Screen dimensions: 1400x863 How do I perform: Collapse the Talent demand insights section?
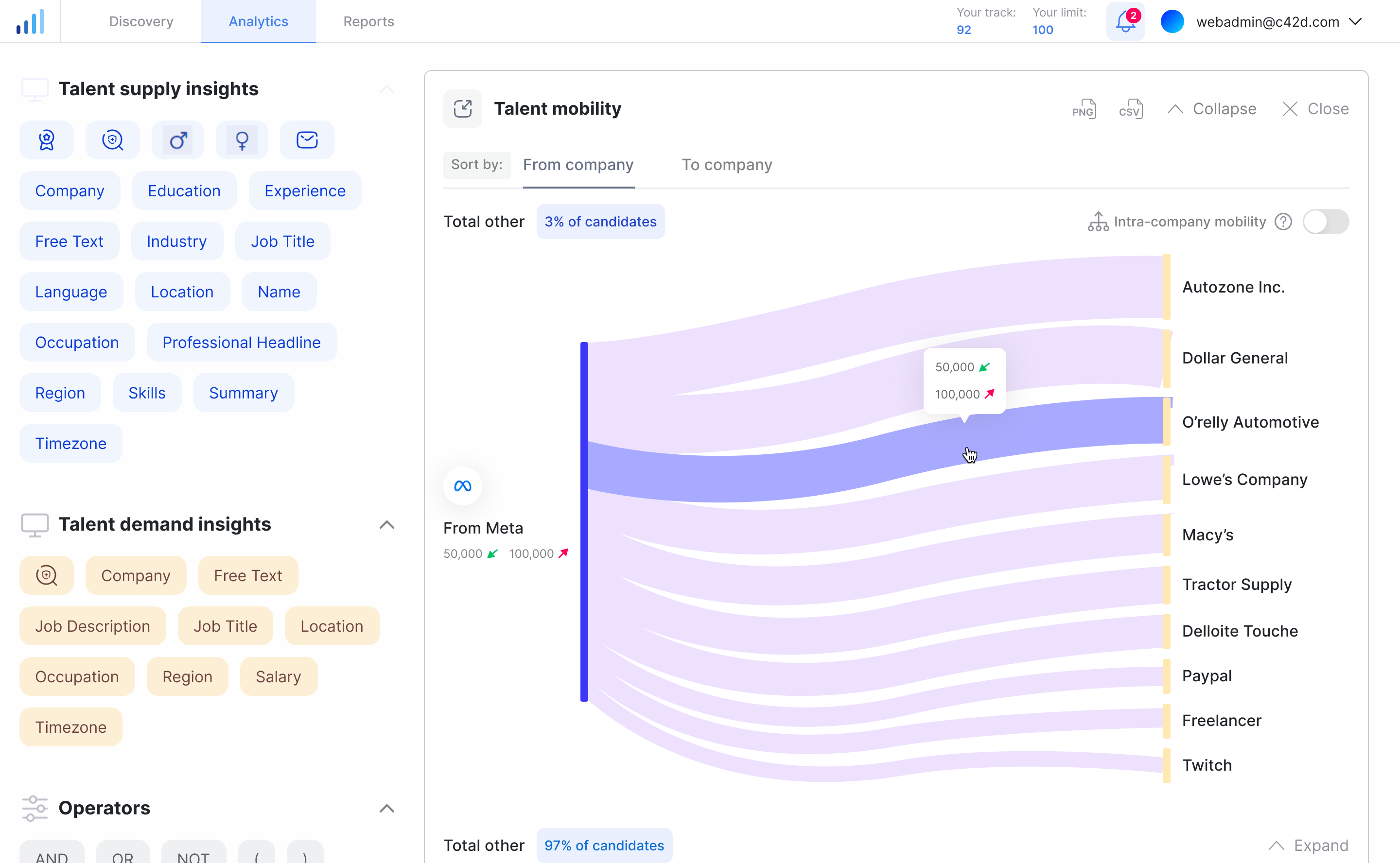[x=387, y=524]
